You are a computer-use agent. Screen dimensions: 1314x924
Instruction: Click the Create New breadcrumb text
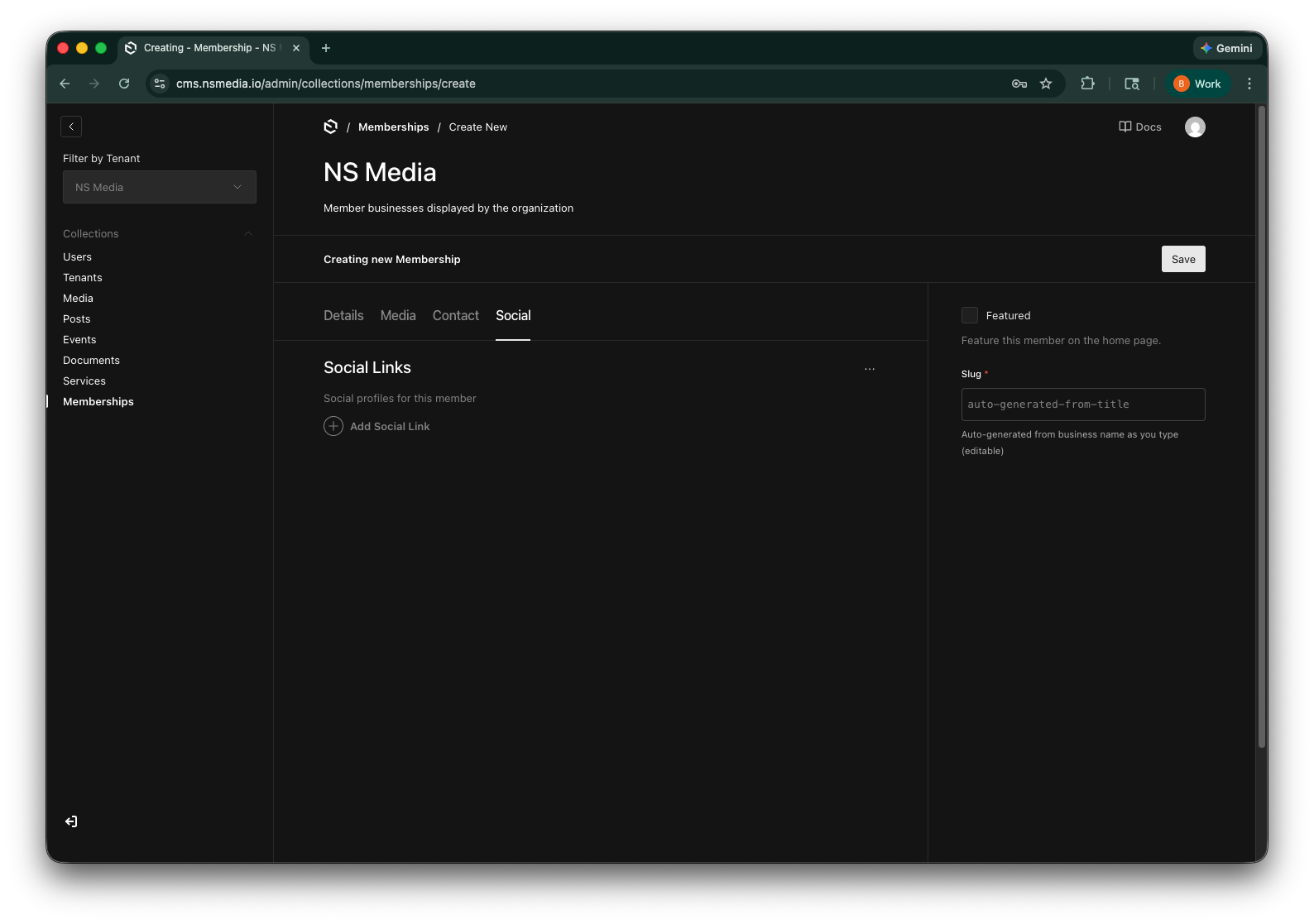tap(478, 127)
